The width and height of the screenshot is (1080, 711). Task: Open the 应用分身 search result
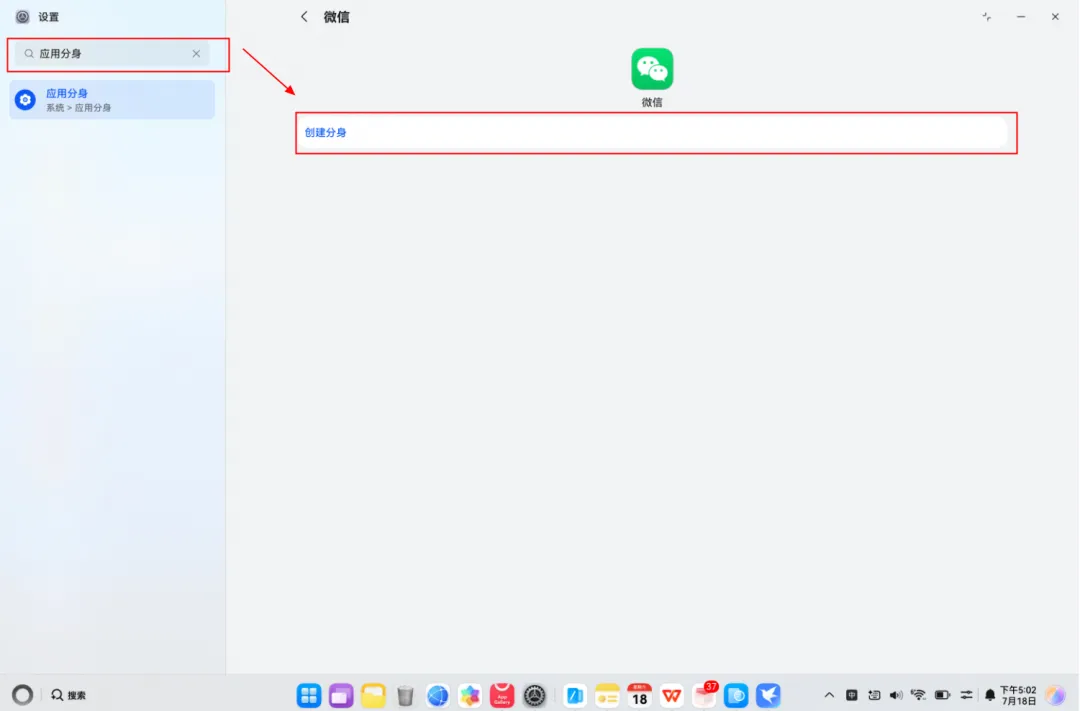[112, 100]
